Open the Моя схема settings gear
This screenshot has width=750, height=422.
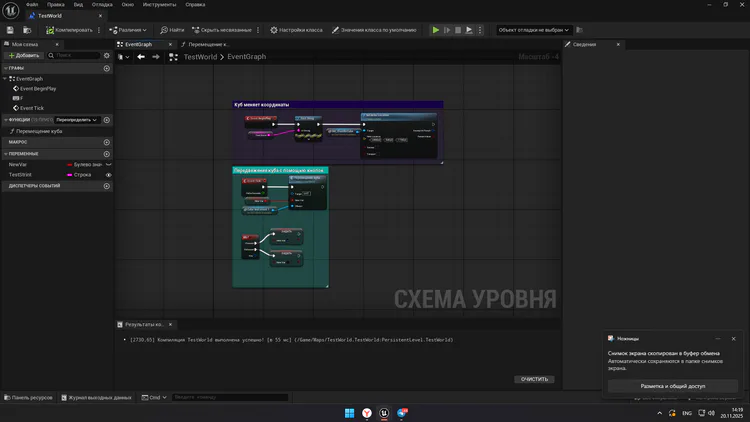tap(107, 56)
